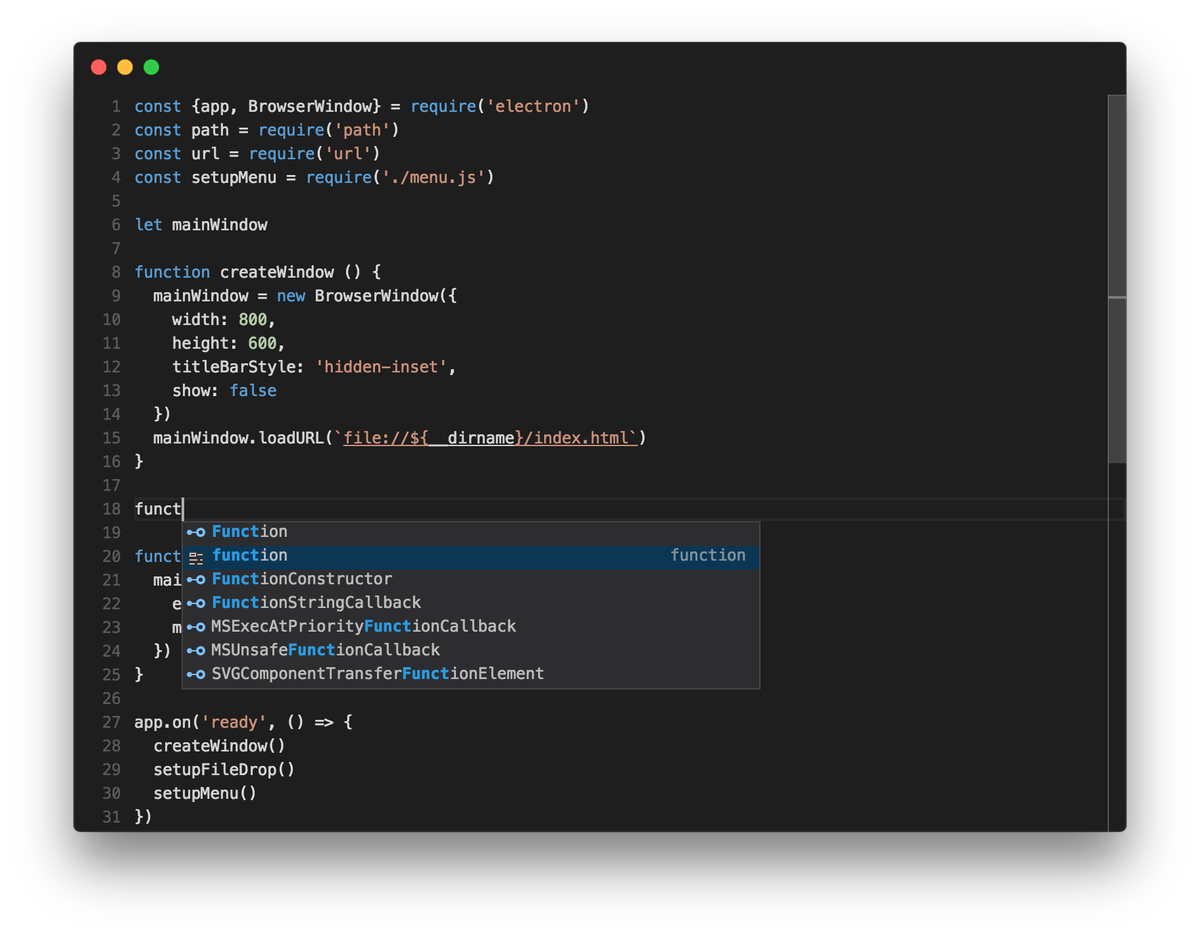Click 'createWindow()' call on line 28

(x=220, y=746)
